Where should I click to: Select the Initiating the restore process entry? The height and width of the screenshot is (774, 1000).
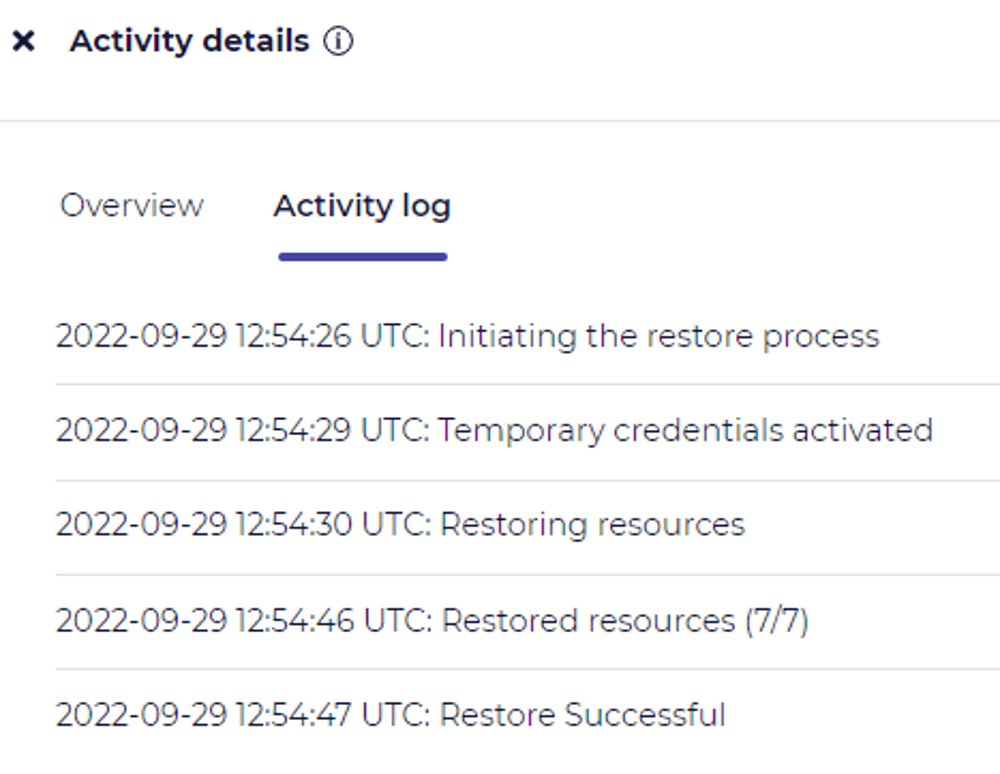pyautogui.click(x=468, y=336)
